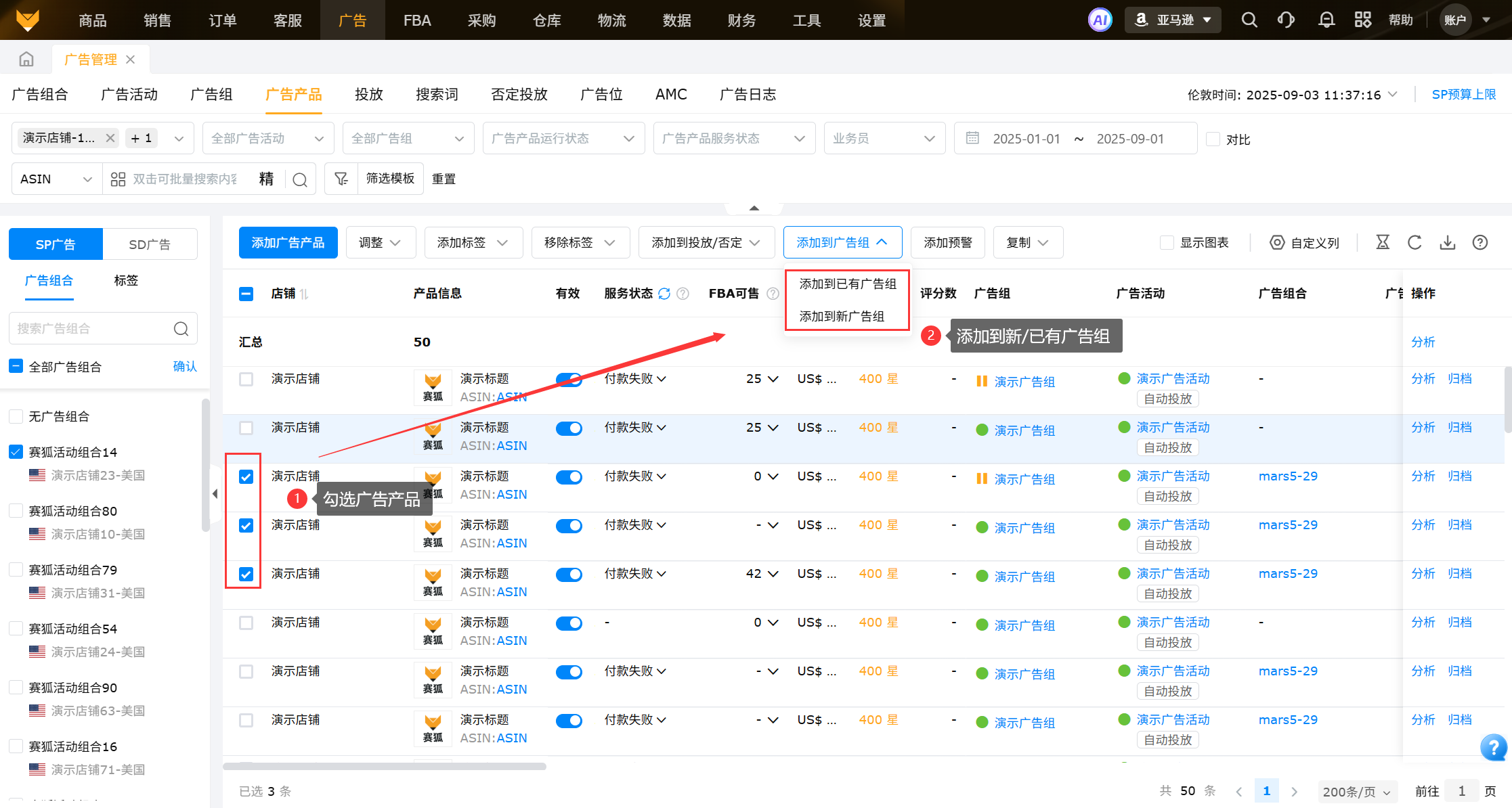Click the AI assistant icon
Viewport: 1512px width, 808px height.
click(x=1100, y=20)
